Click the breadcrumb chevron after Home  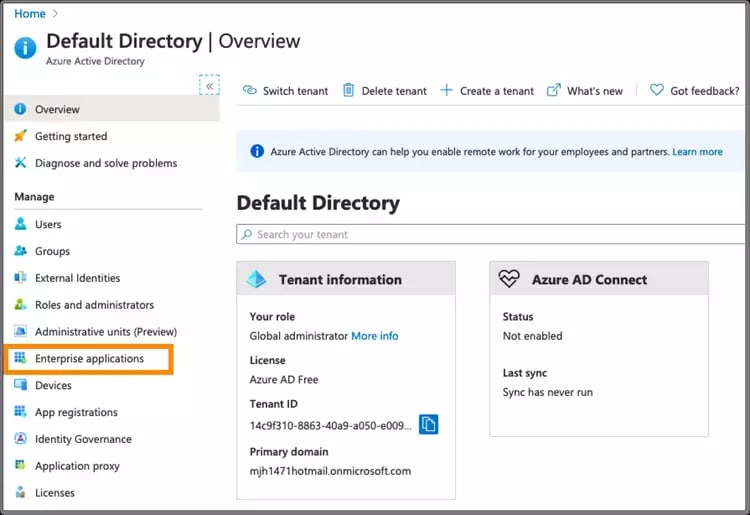click(x=55, y=13)
